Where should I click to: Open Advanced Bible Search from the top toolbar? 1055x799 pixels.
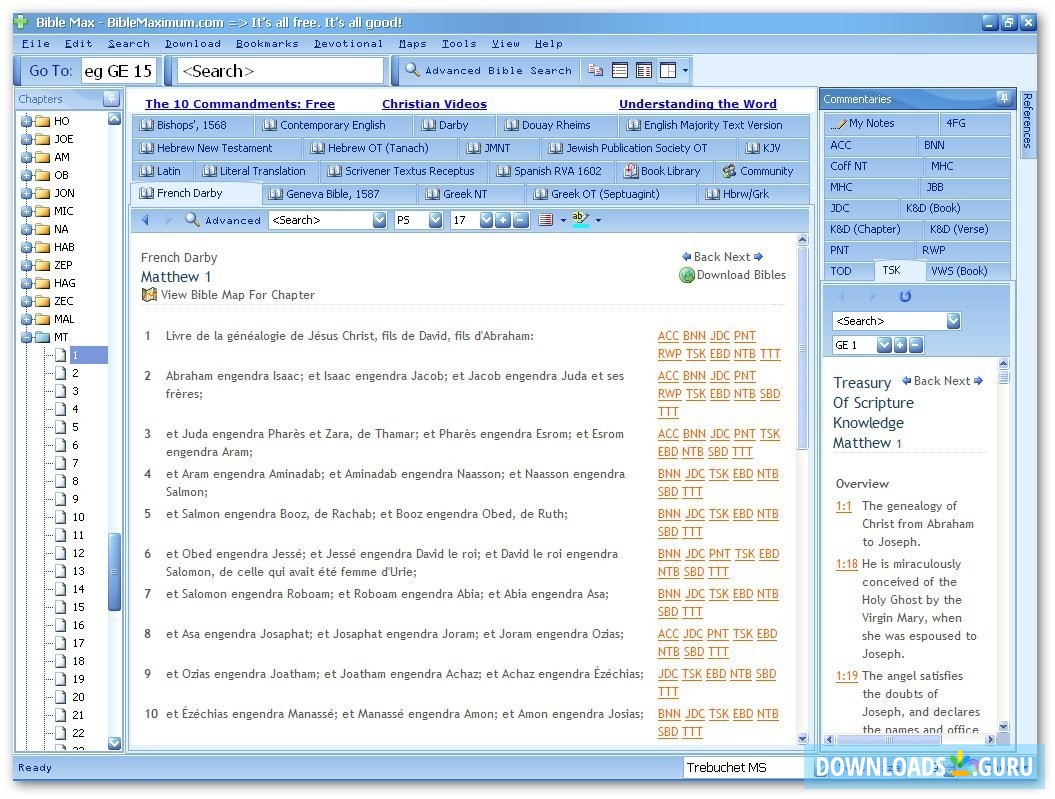tap(488, 71)
